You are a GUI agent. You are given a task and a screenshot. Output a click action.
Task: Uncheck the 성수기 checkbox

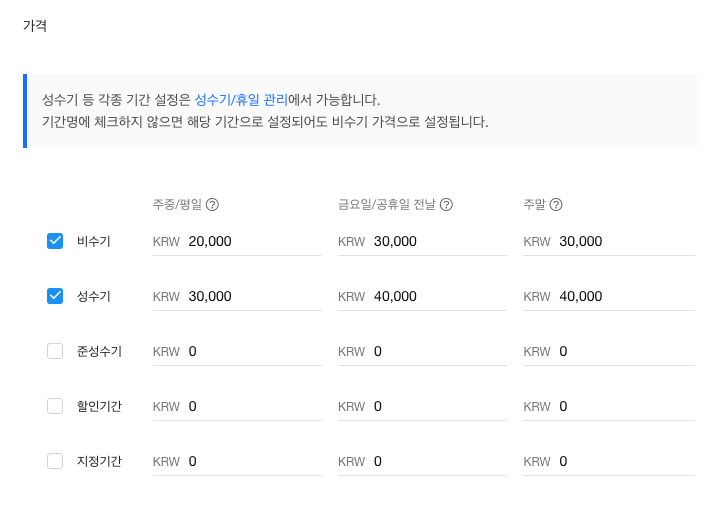[55, 296]
